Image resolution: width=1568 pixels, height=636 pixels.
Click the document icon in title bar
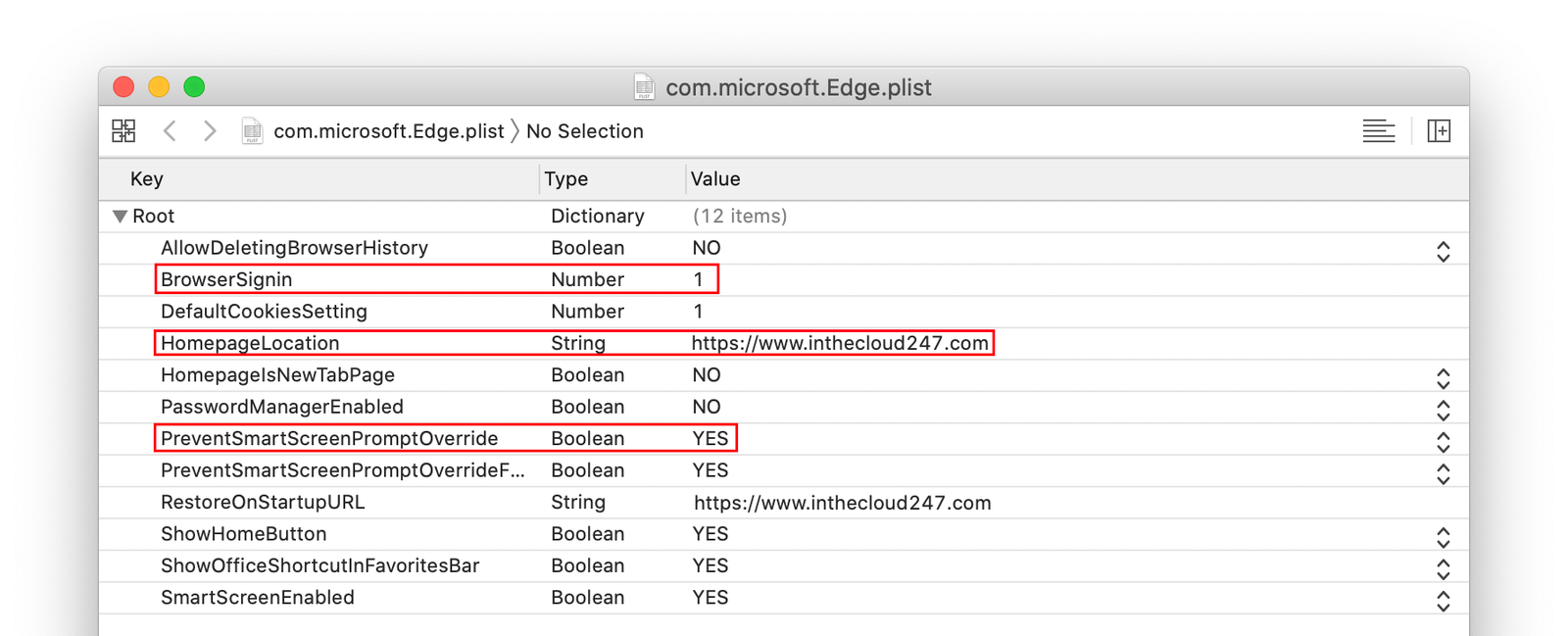(644, 87)
